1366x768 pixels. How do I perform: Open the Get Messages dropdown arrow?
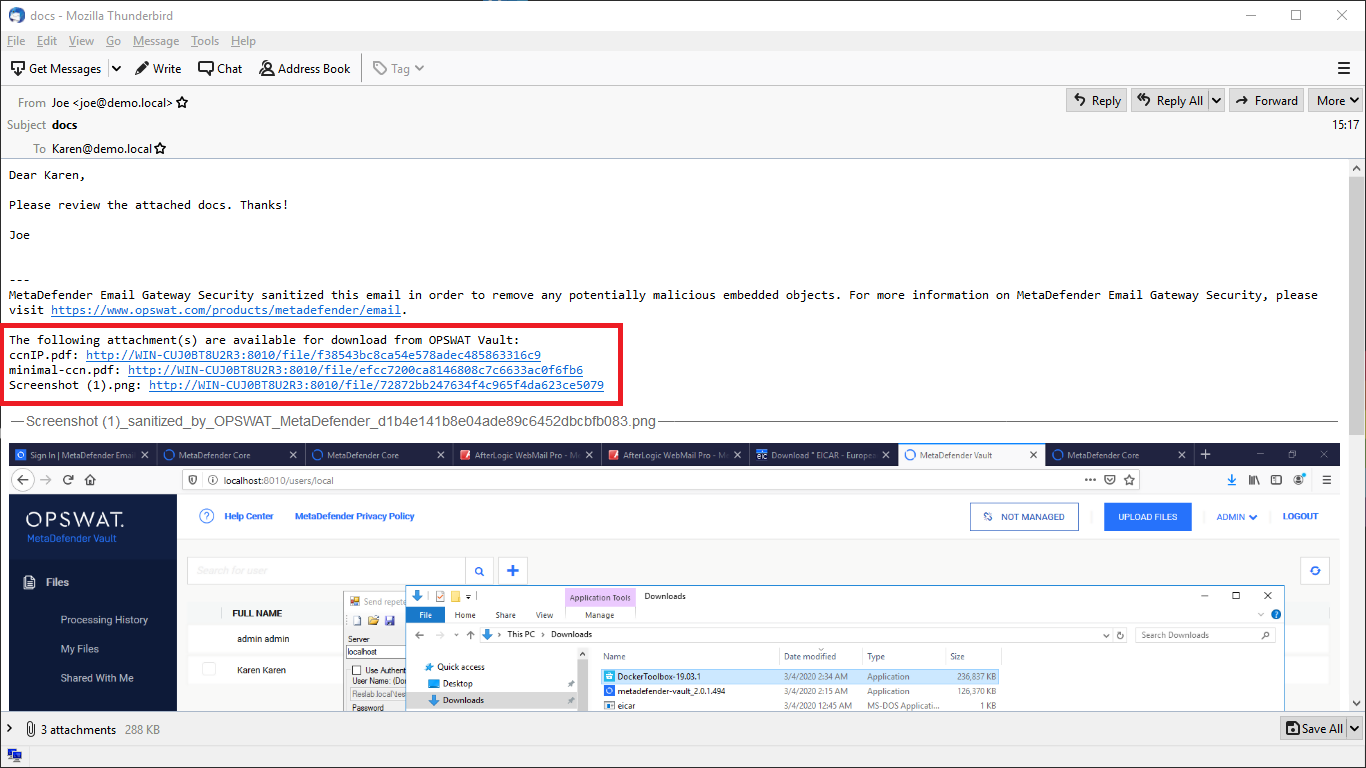(116, 69)
